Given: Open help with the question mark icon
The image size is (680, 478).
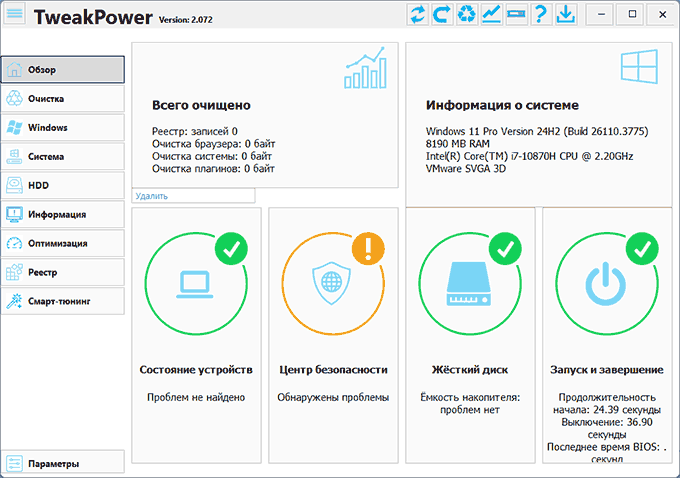Looking at the screenshot, I should click(541, 14).
